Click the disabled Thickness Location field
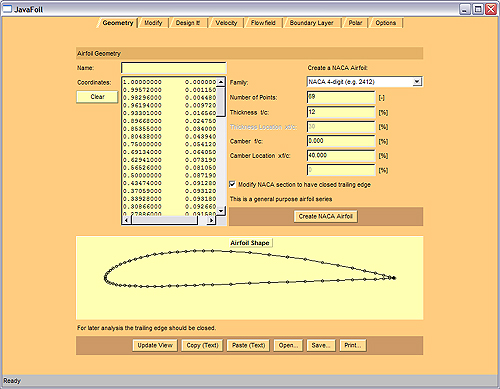Screen dimensions: 500x389 341,127
